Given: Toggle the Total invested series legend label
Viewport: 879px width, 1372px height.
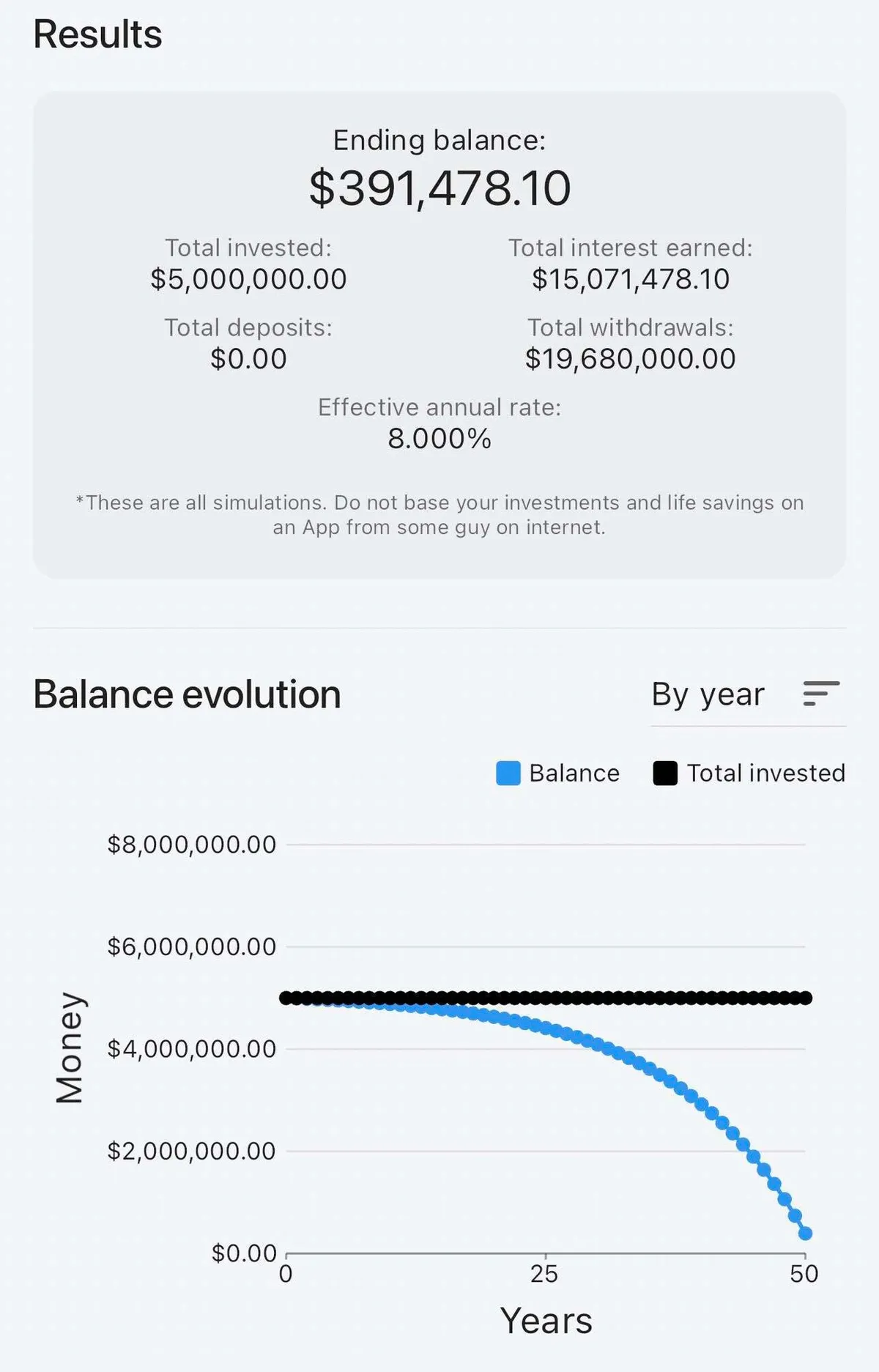Looking at the screenshot, I should 765,774.
